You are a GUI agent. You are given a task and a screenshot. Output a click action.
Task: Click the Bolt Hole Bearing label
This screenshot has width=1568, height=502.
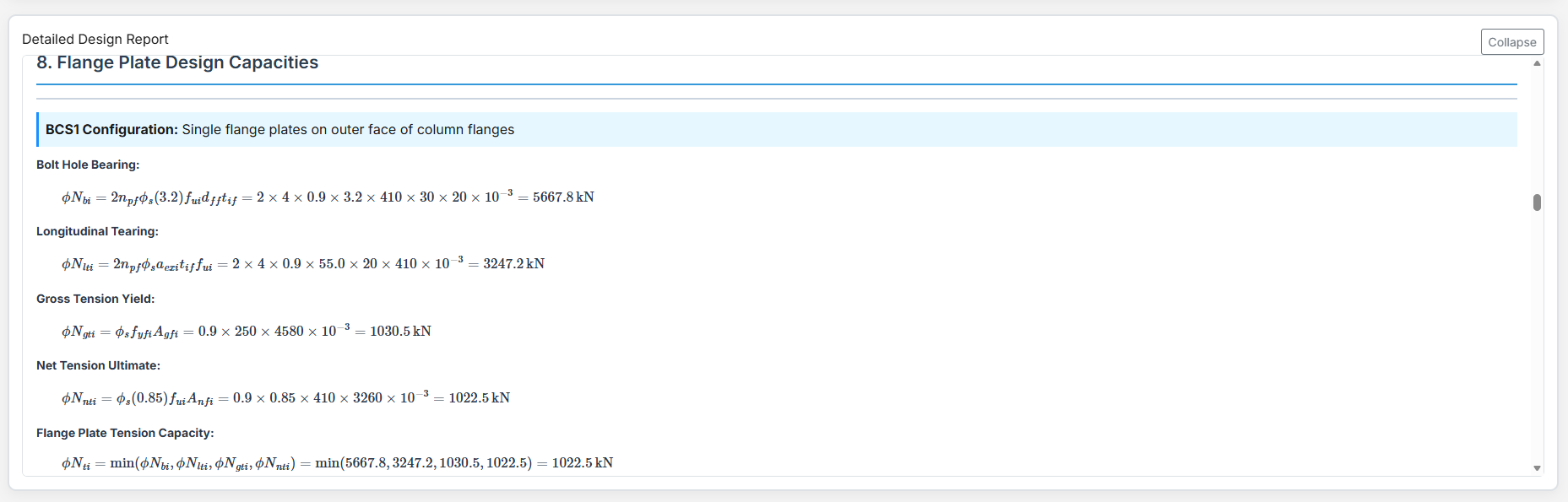pyautogui.click(x=88, y=165)
